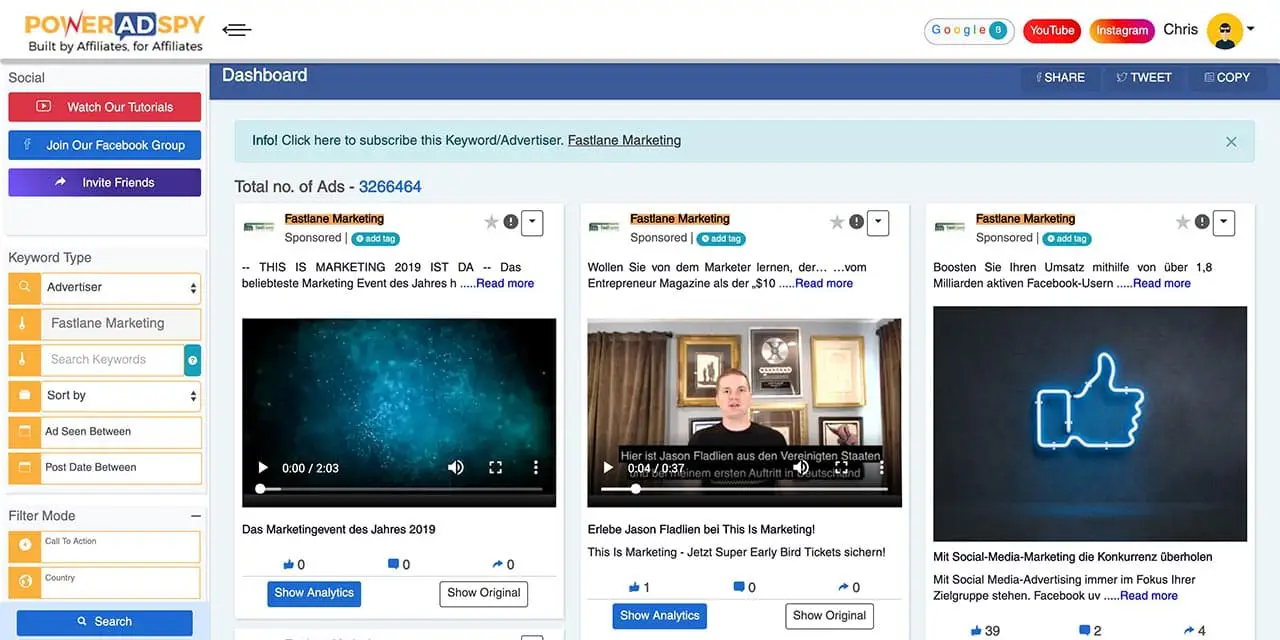Read more on Social Media-Advertising description
Screen dimensions: 1280x640
(1149, 596)
